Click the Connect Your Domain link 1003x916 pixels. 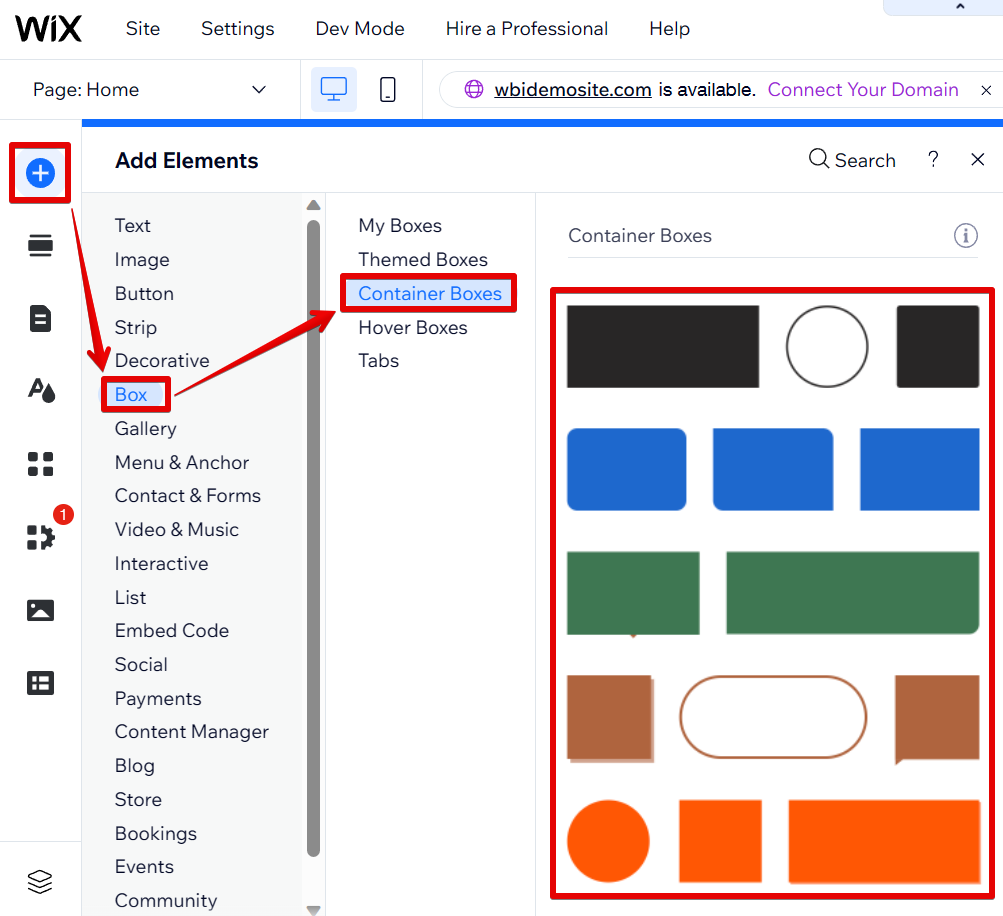point(863,90)
